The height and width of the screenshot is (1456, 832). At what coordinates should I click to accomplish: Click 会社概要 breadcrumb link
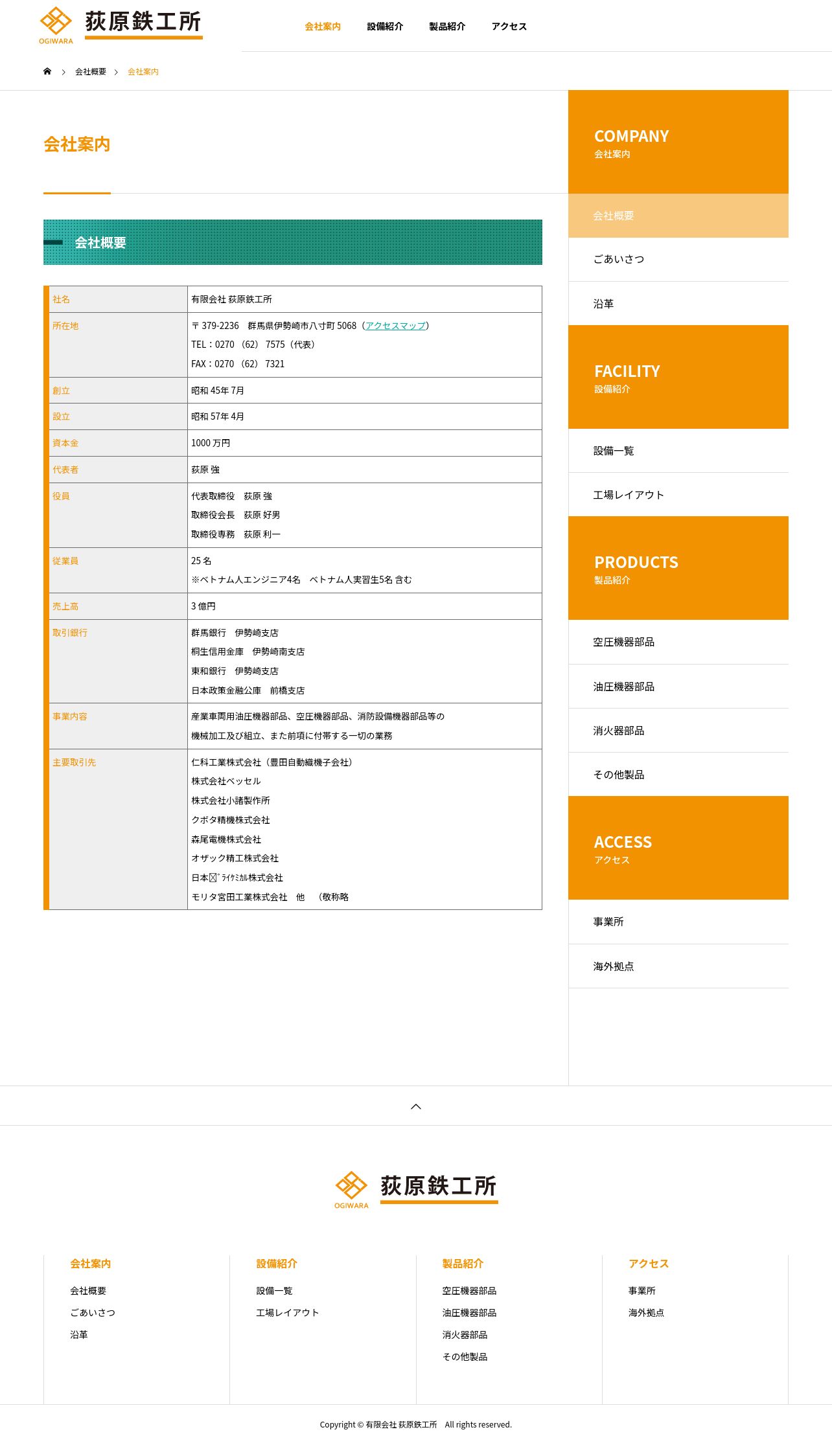(91, 72)
